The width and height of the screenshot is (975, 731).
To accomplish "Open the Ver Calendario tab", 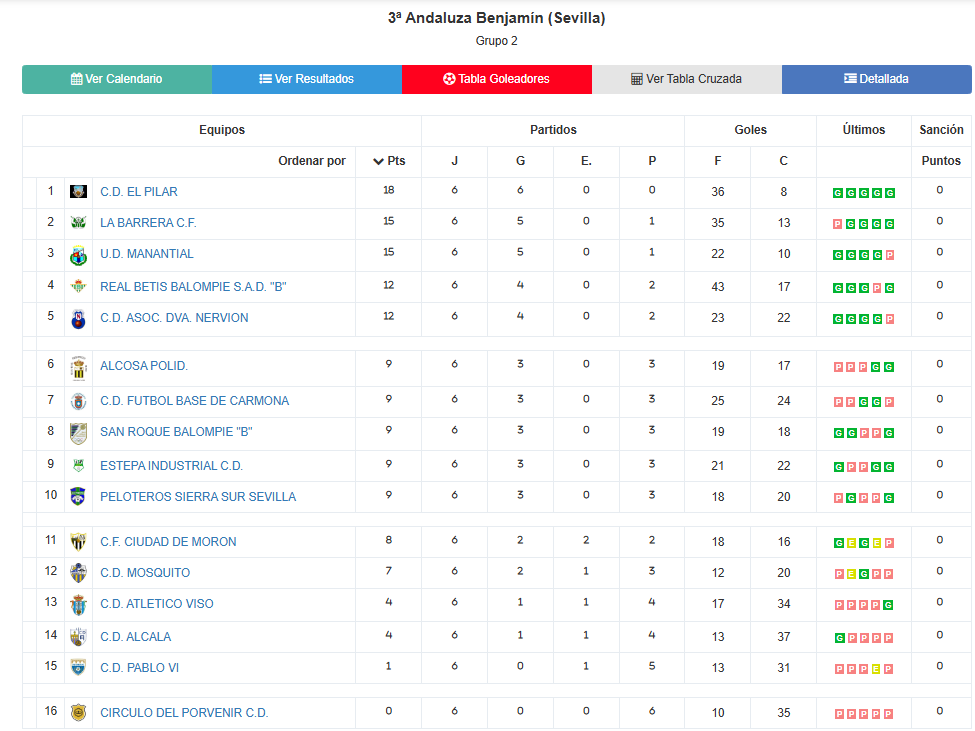I will point(117,79).
